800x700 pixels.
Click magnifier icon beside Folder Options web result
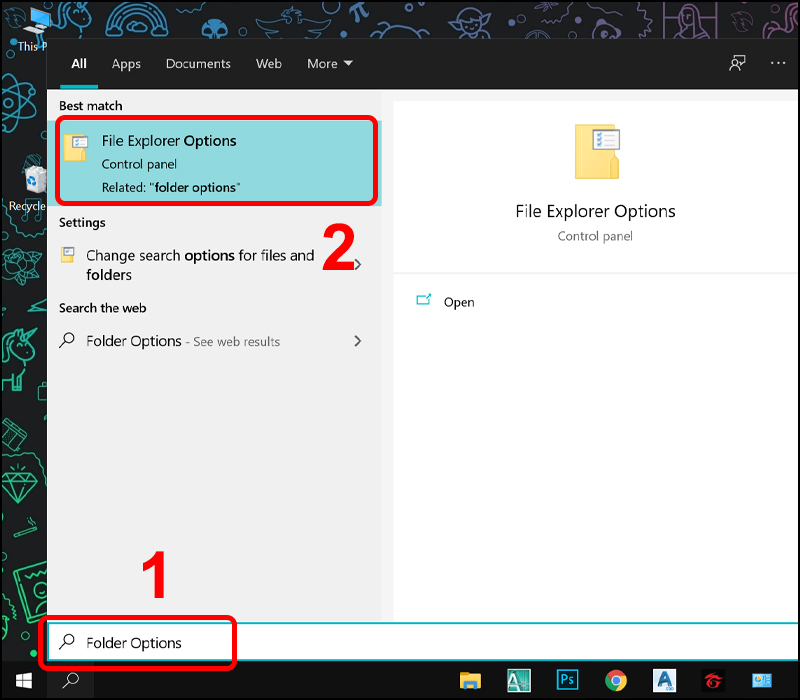coord(67,340)
